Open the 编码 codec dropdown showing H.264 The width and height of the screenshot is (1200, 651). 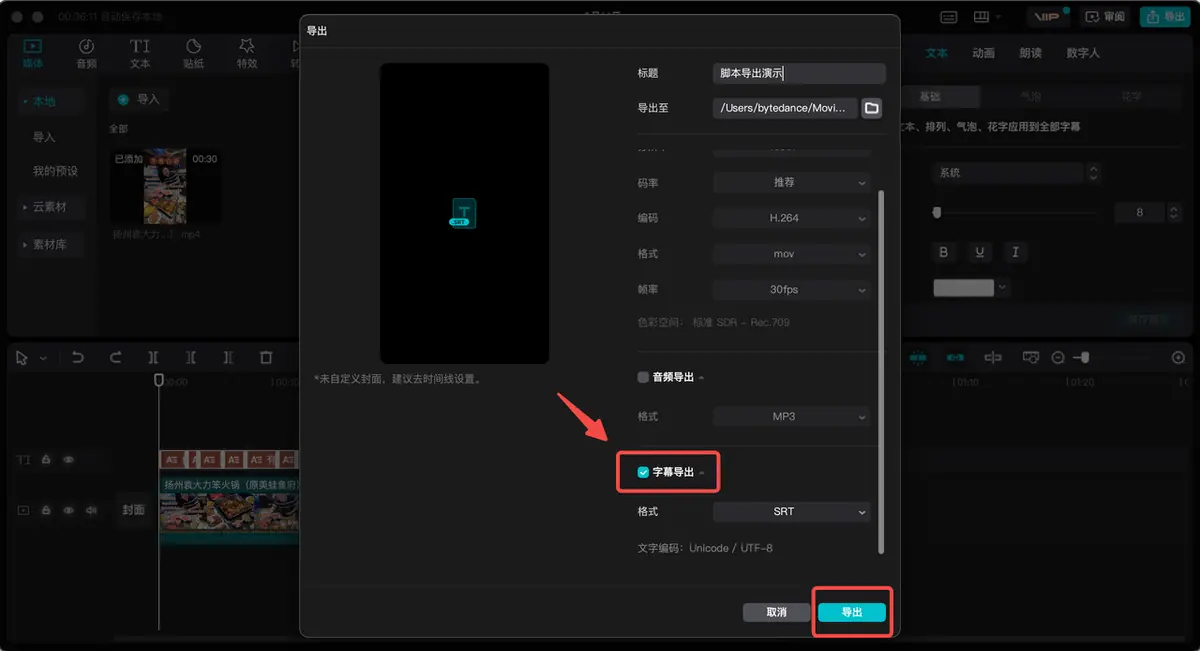pos(791,218)
